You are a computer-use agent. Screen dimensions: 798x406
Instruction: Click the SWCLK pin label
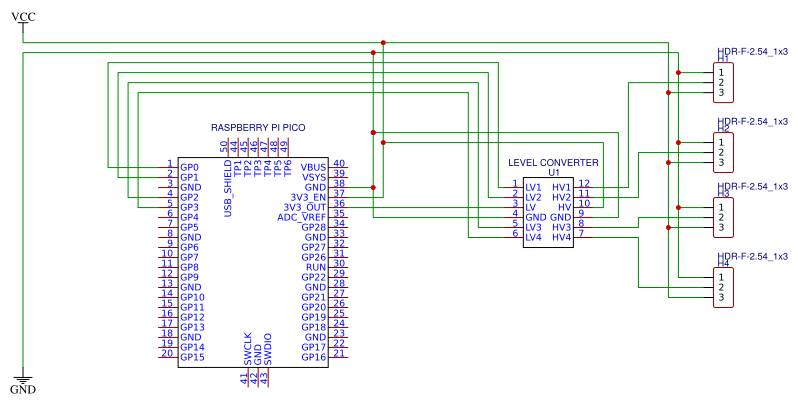[x=248, y=349]
